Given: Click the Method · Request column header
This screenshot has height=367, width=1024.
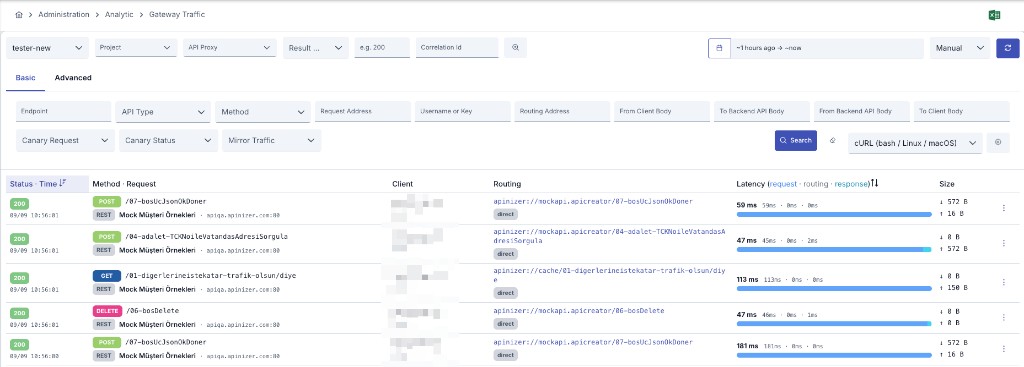Looking at the screenshot, I should (x=124, y=184).
